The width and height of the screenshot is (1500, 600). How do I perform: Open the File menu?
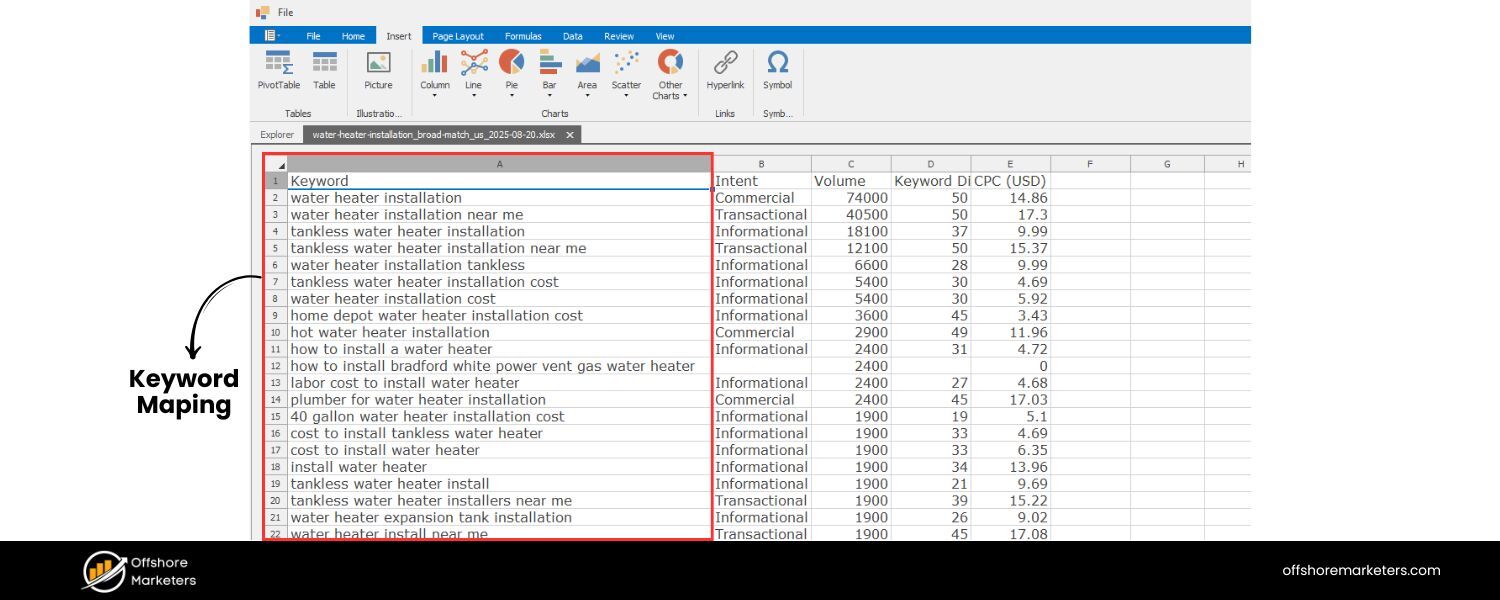point(313,35)
